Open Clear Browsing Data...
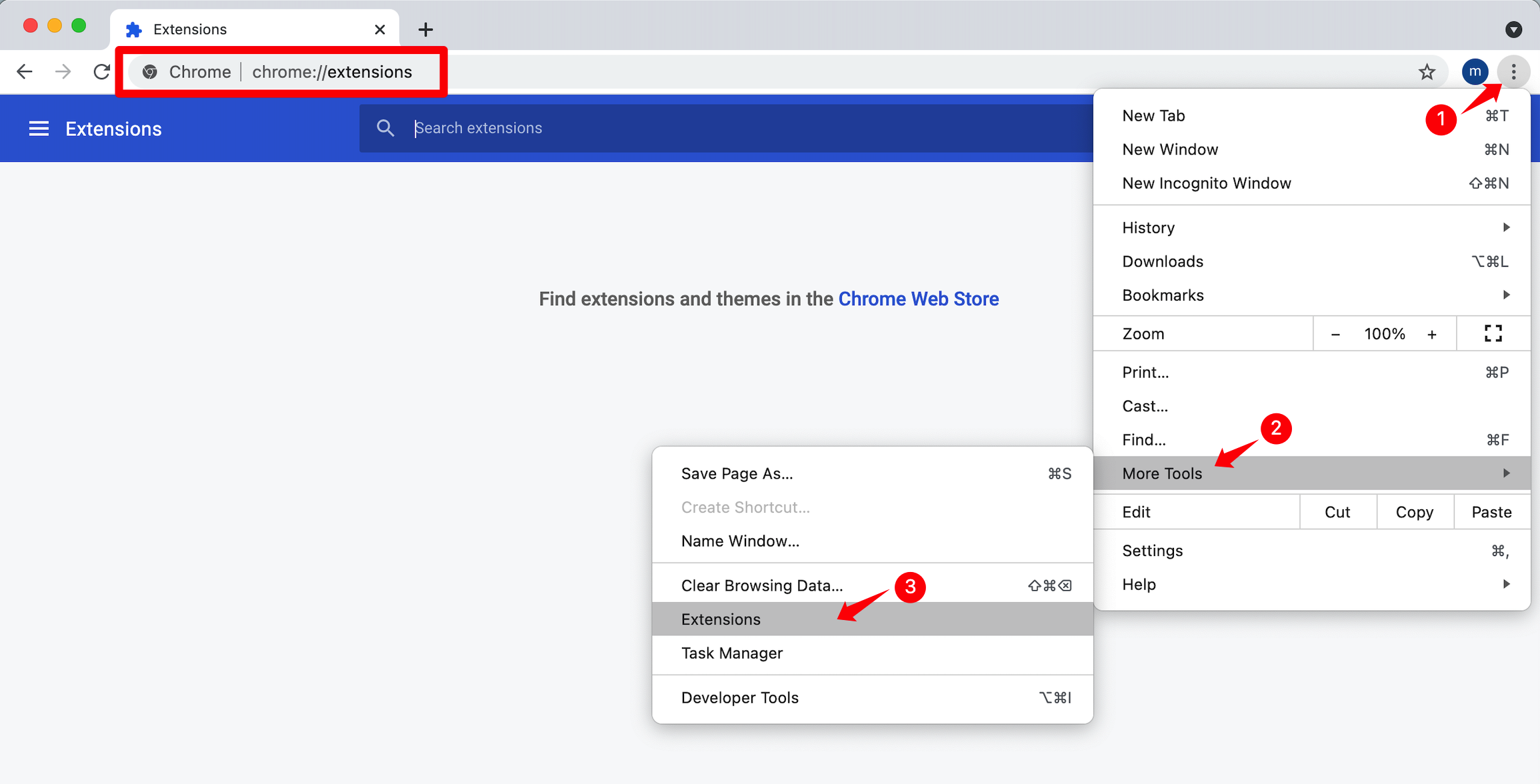The height and width of the screenshot is (784, 1540). point(873,585)
